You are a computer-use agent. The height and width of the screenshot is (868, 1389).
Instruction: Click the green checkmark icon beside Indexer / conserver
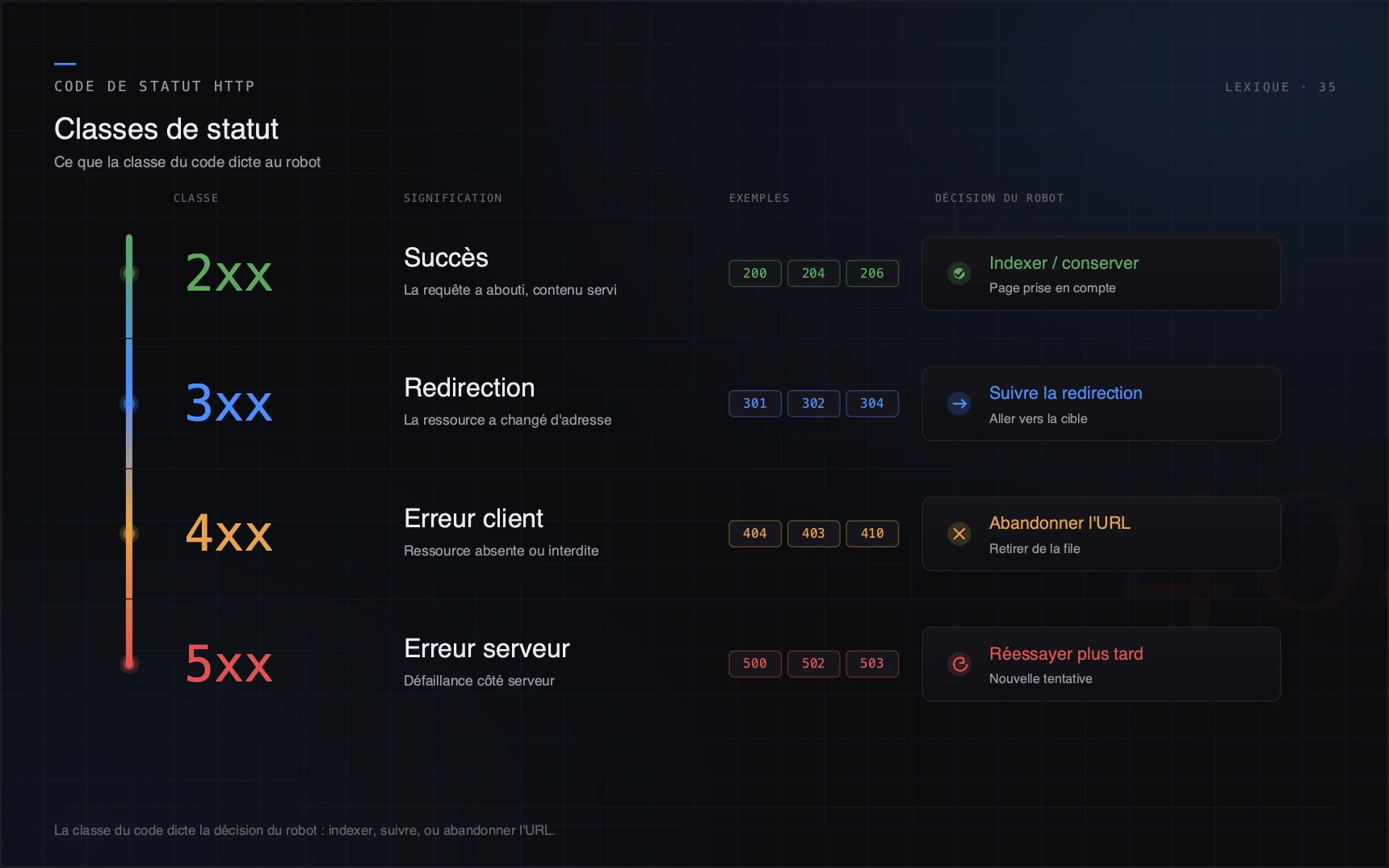959,274
